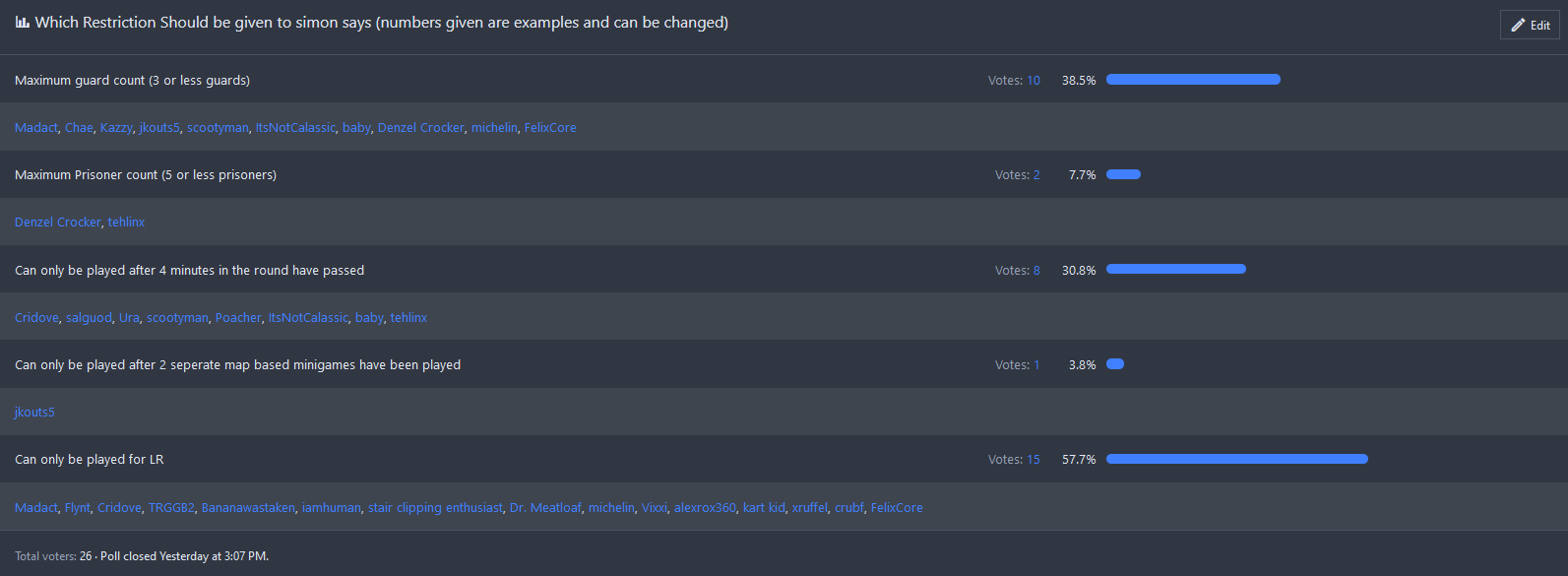Click the 57.7% result bar for the LR option
Screen dimensions: 1568x576
point(1236,459)
